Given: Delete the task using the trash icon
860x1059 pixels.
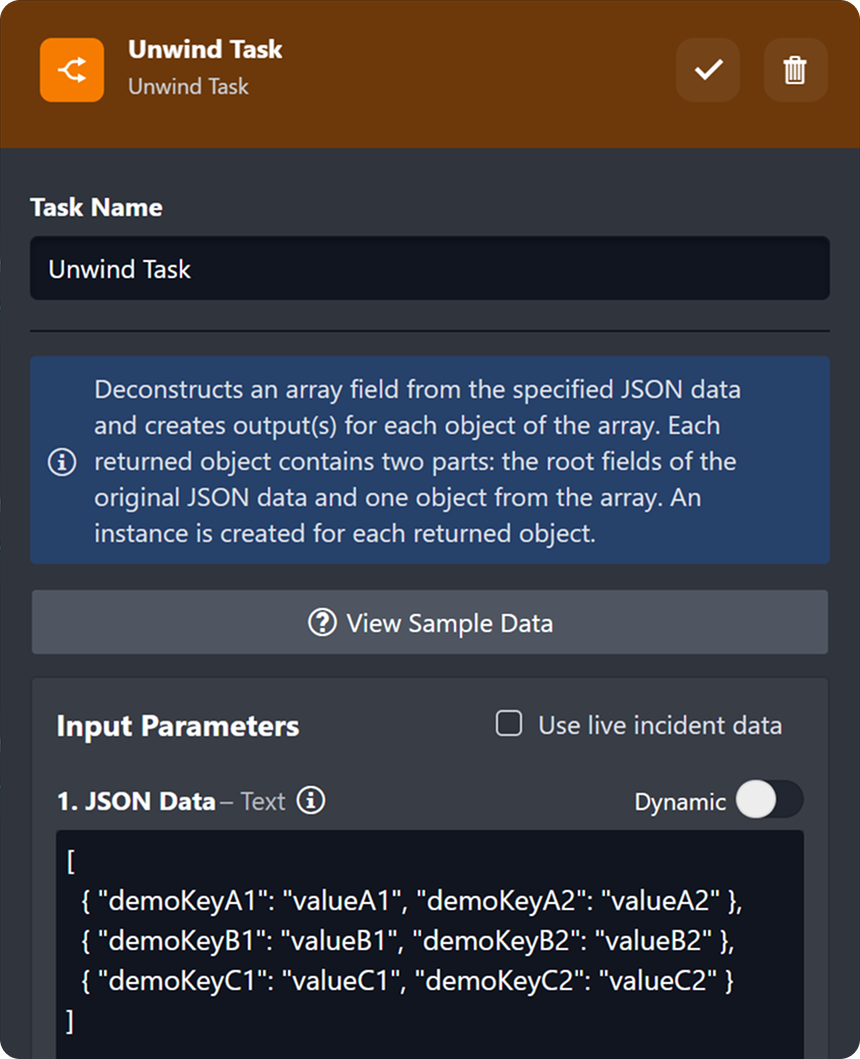Looking at the screenshot, I should pyautogui.click(x=795, y=70).
